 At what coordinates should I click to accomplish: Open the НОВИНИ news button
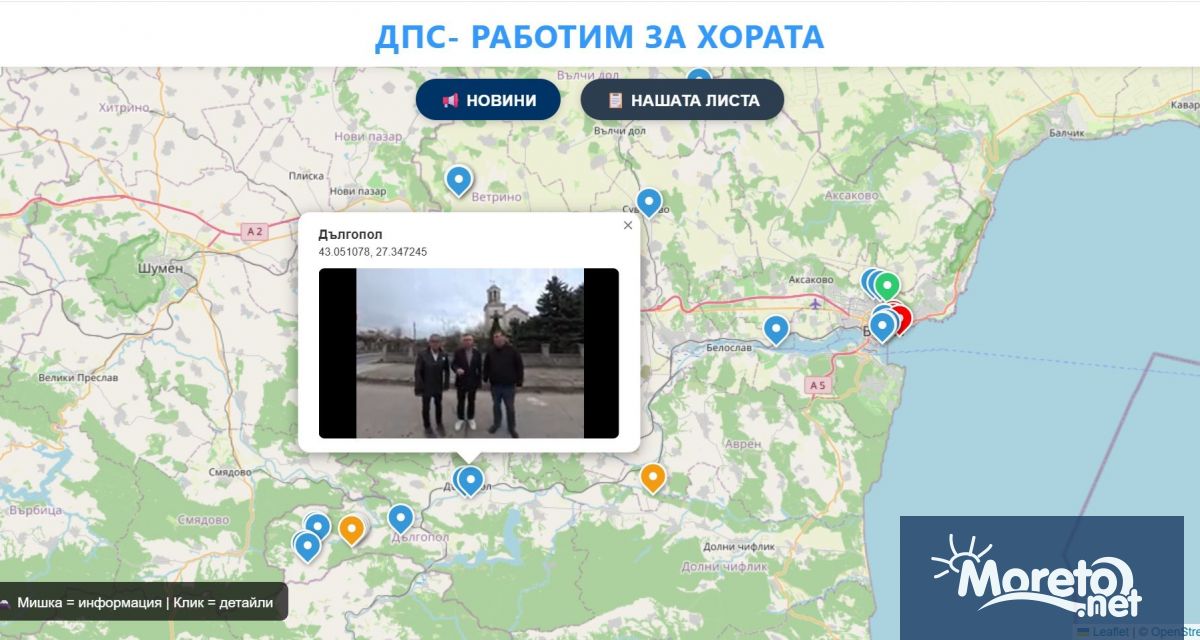(488, 100)
